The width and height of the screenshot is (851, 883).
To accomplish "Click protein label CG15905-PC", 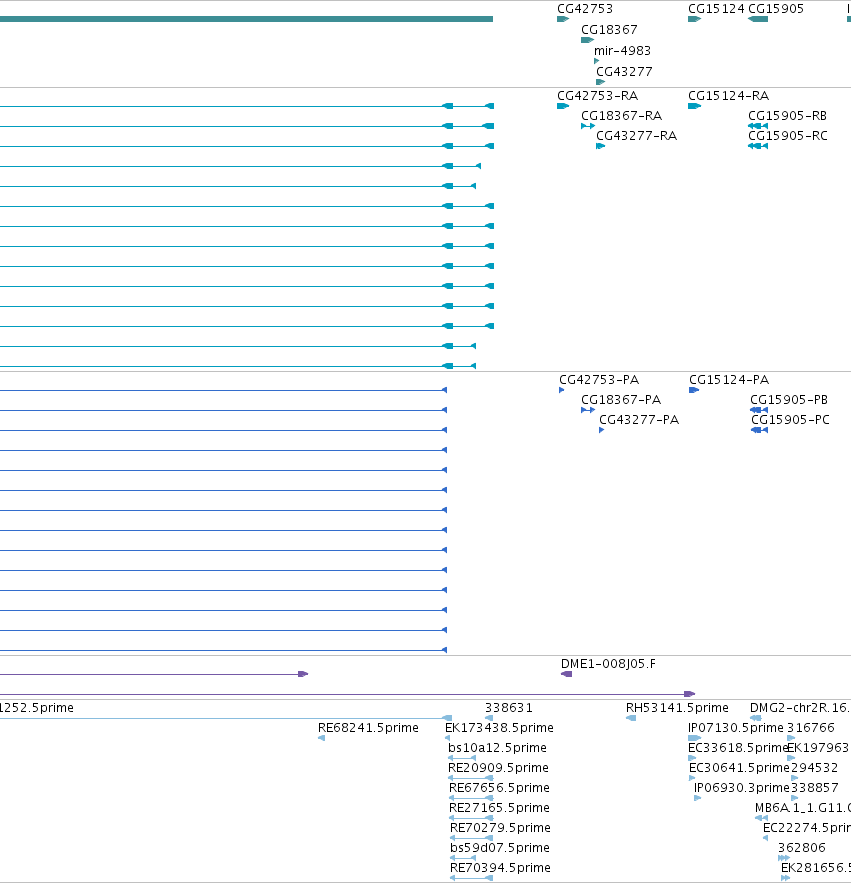I will [790, 420].
